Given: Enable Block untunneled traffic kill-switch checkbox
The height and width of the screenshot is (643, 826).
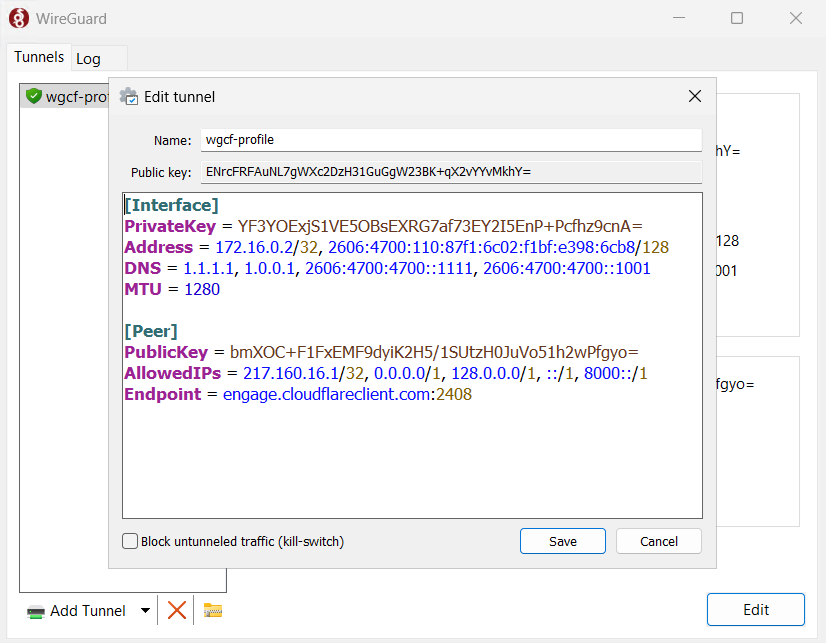Looking at the screenshot, I should click(130, 541).
